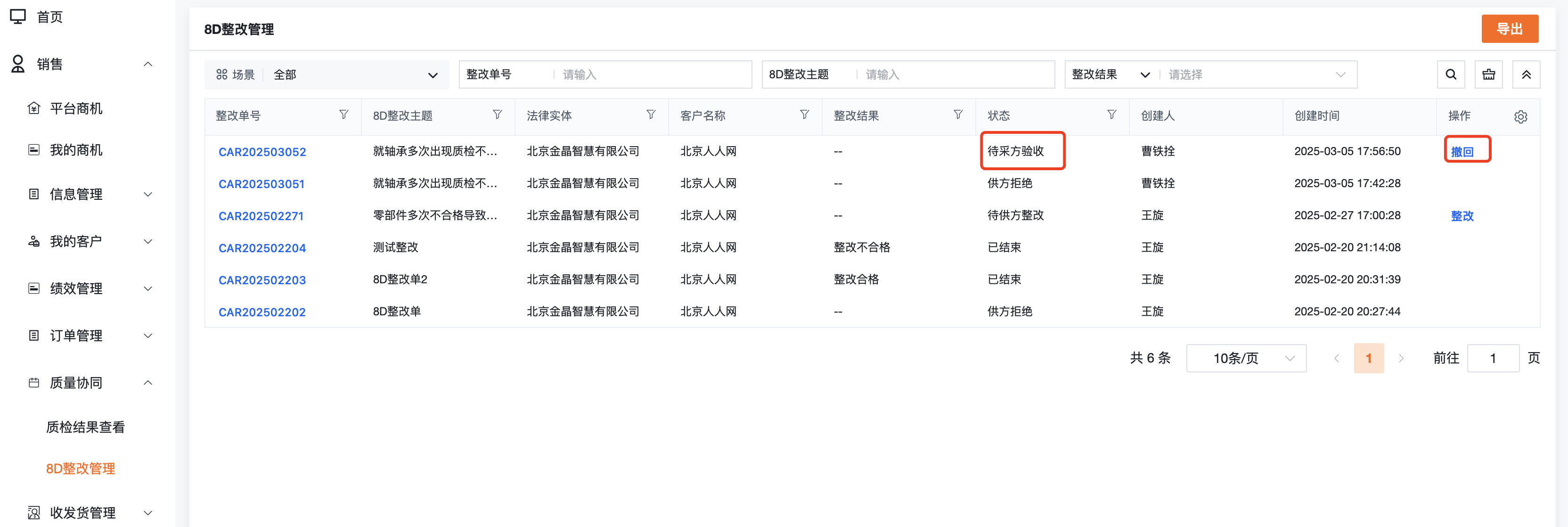Filter the 整改结果 column
This screenshot has width=1568, height=527.
point(957,115)
